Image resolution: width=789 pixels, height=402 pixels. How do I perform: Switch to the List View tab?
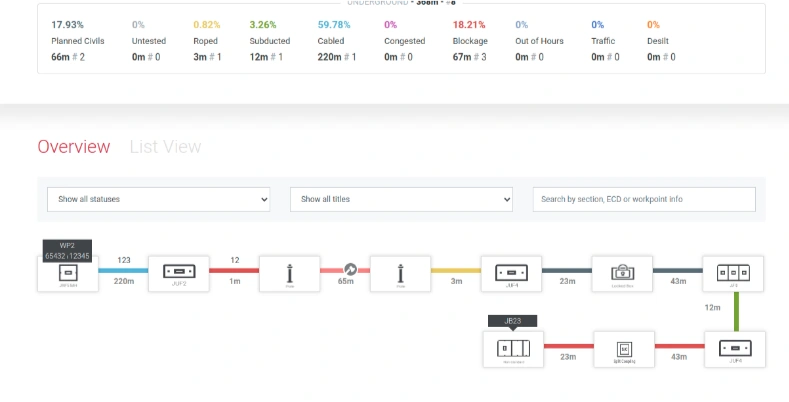(165, 147)
